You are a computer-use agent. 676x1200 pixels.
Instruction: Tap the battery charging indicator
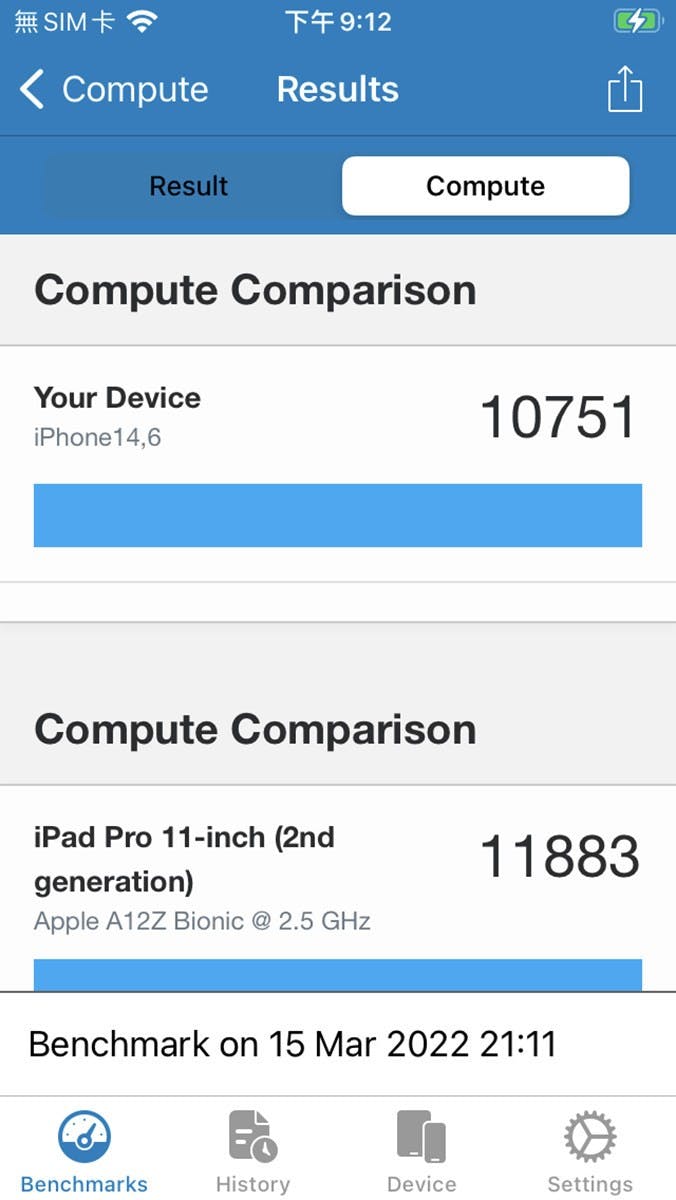(x=636, y=21)
